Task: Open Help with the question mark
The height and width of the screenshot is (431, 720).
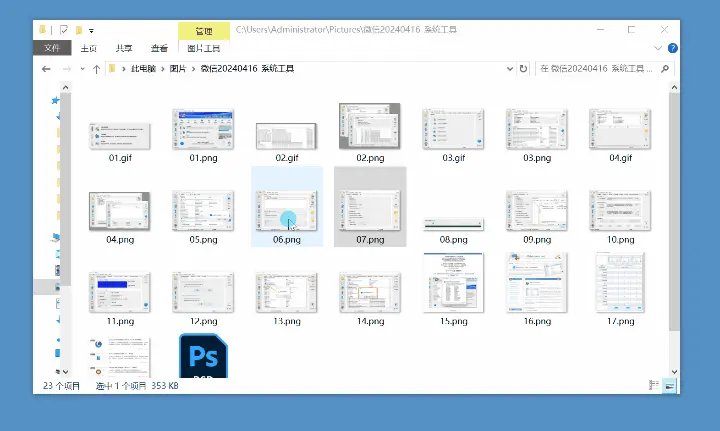Action: tap(673, 48)
